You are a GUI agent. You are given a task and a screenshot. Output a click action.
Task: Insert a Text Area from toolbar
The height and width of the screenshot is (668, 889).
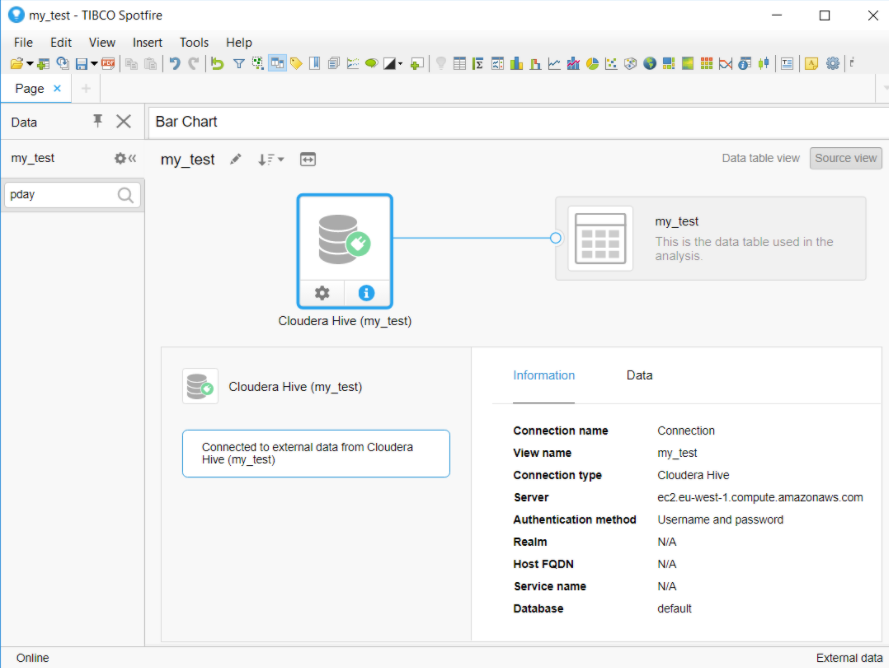click(787, 64)
